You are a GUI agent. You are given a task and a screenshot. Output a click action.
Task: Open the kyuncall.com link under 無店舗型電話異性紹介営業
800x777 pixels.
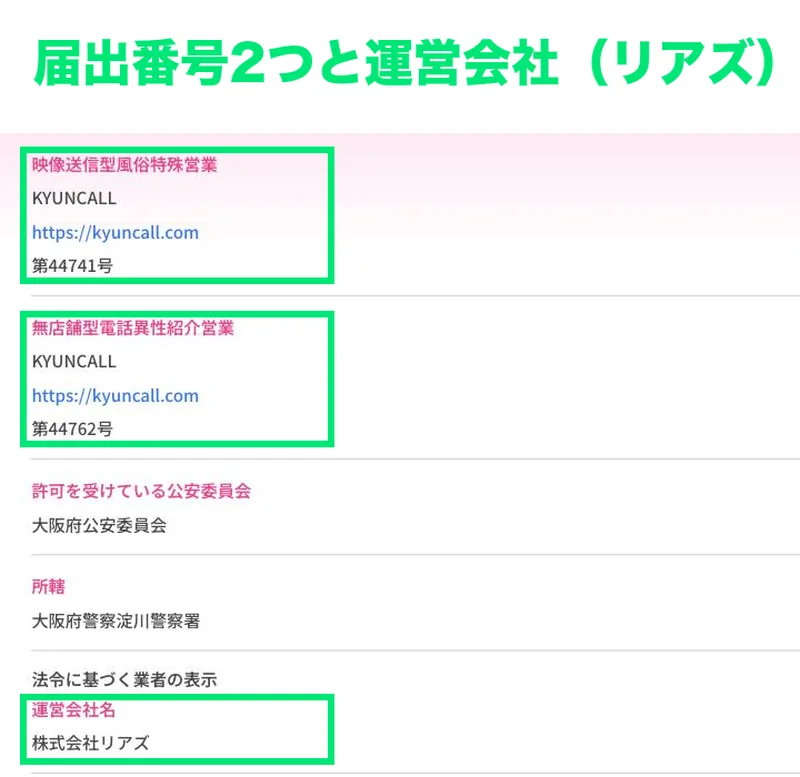pyautogui.click(x=115, y=396)
